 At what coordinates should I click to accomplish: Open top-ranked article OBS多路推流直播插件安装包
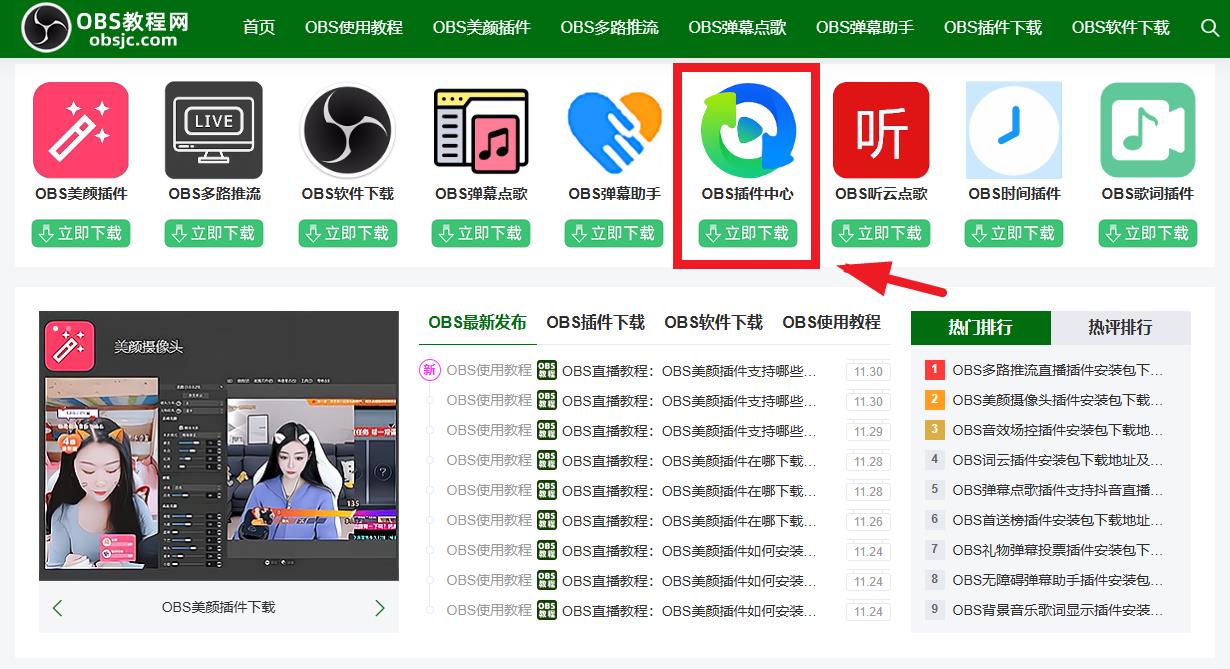[1057, 370]
